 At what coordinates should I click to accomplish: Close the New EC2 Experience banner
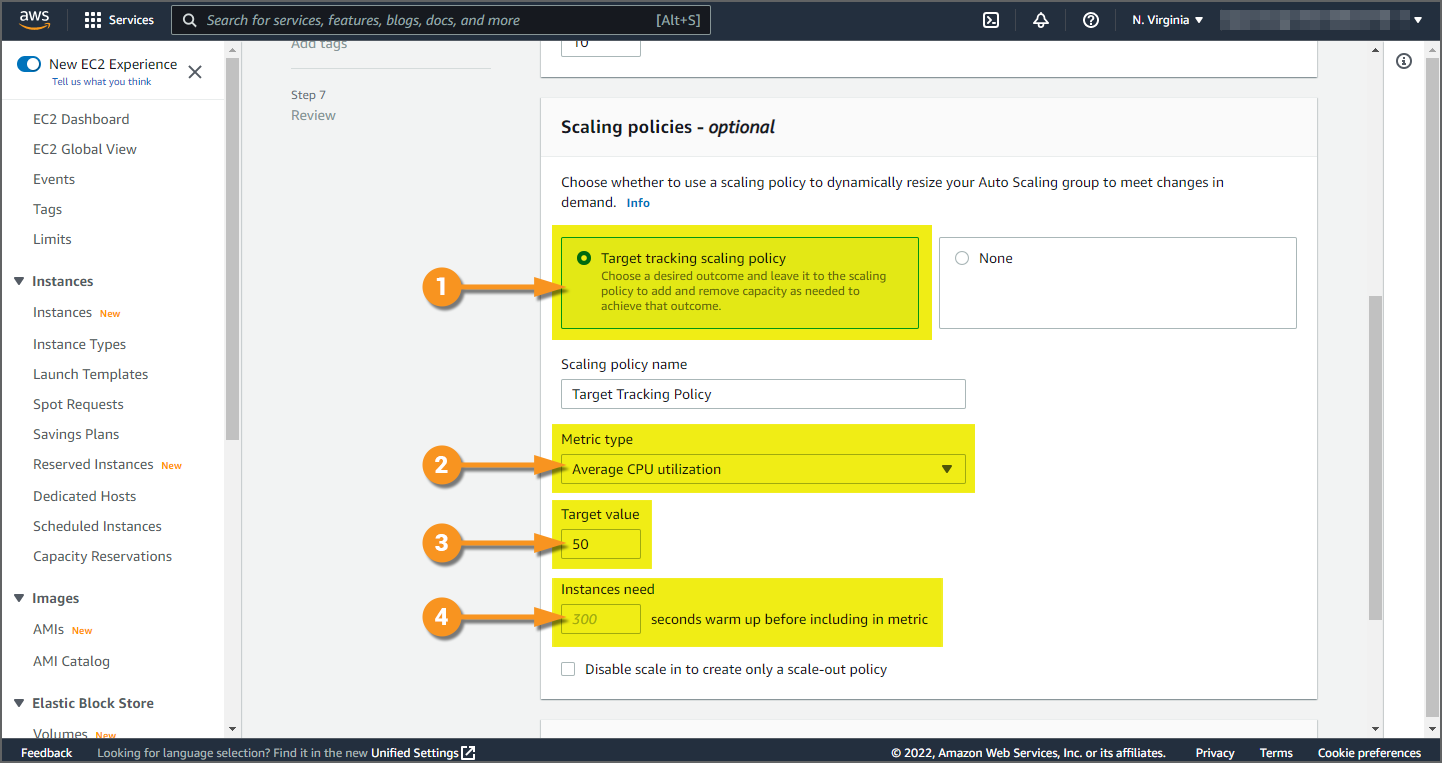[x=195, y=72]
